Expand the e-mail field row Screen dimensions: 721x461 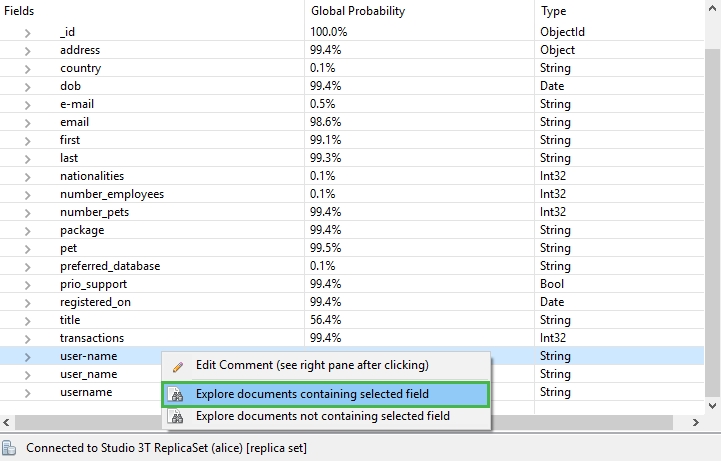[28, 105]
